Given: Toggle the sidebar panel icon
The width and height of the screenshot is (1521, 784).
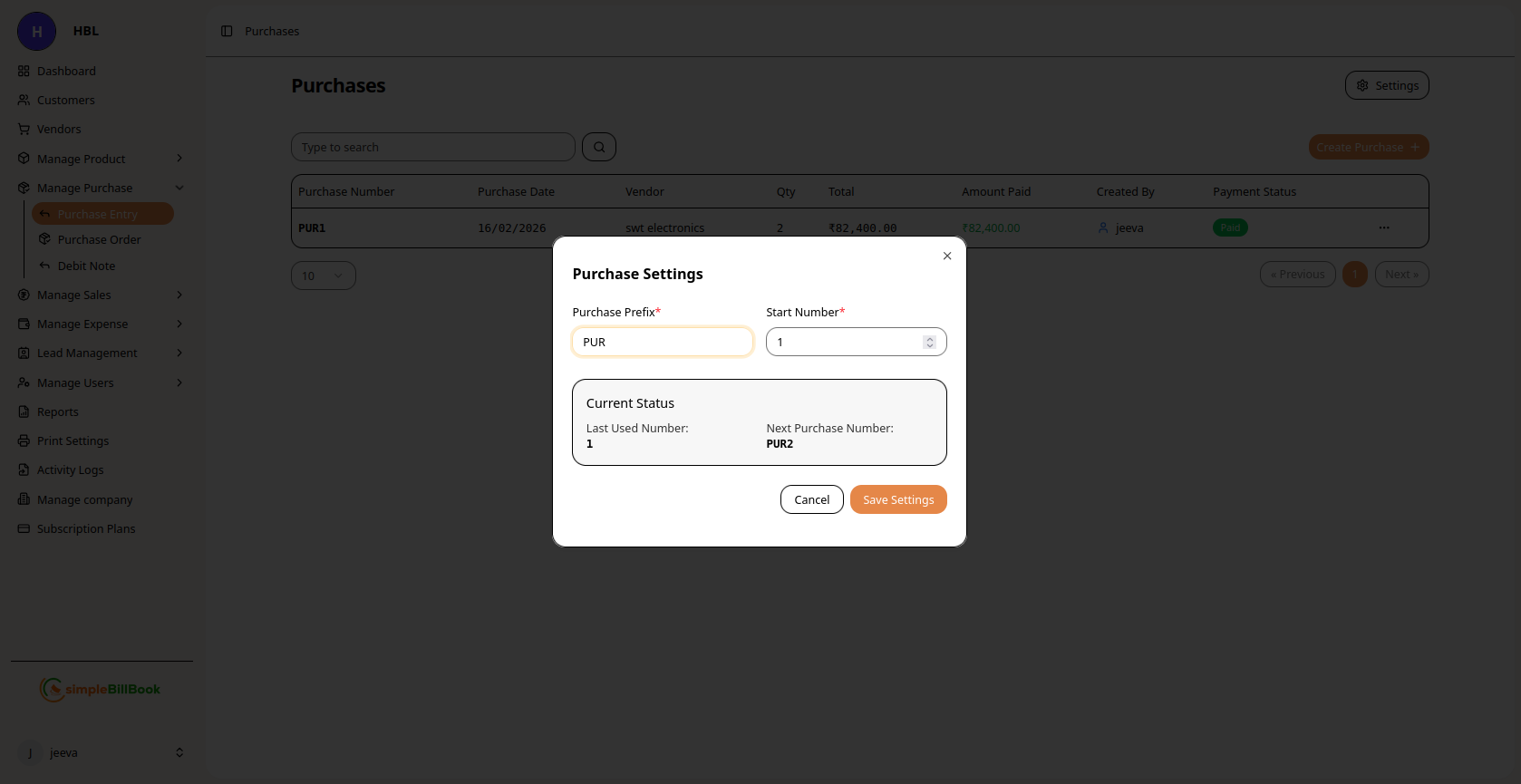Looking at the screenshot, I should (227, 32).
